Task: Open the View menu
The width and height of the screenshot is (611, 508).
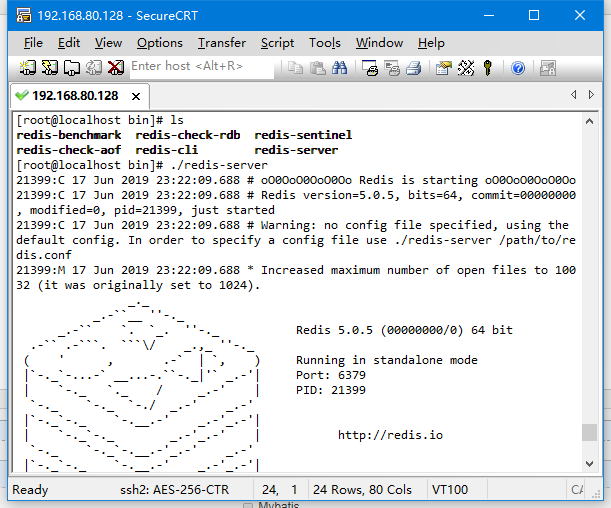Action: pyautogui.click(x=108, y=43)
